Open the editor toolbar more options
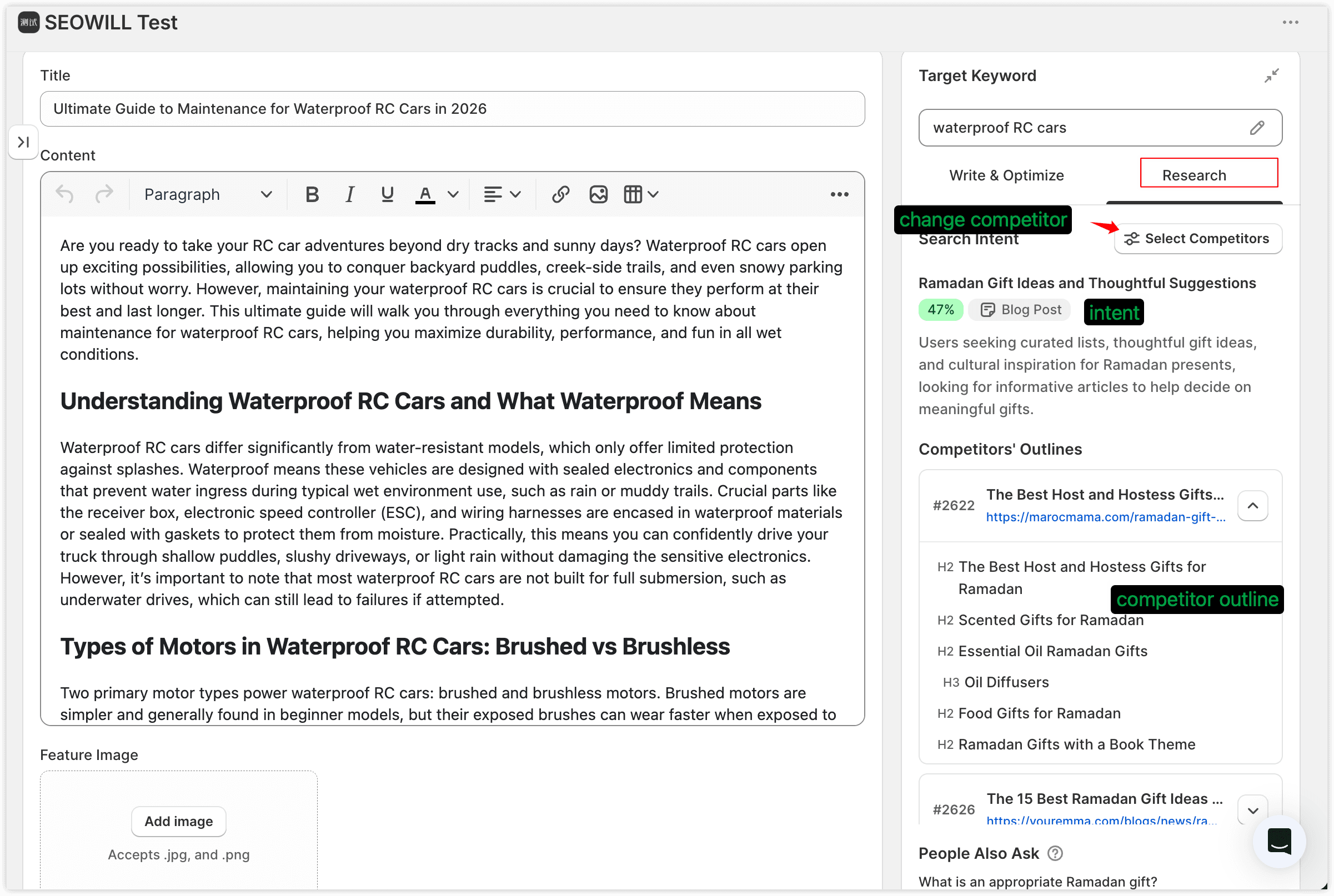 839,194
